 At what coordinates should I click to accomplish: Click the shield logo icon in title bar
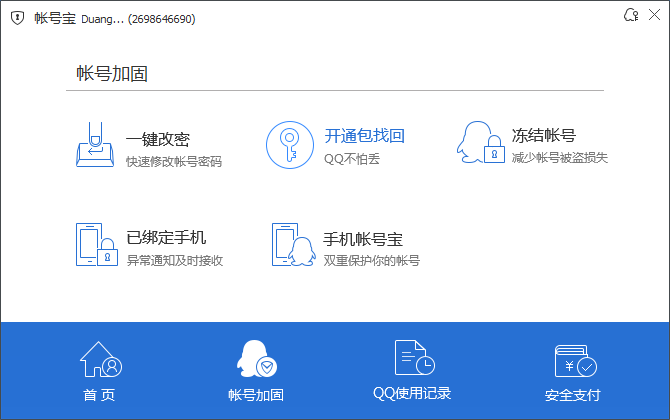[17, 18]
